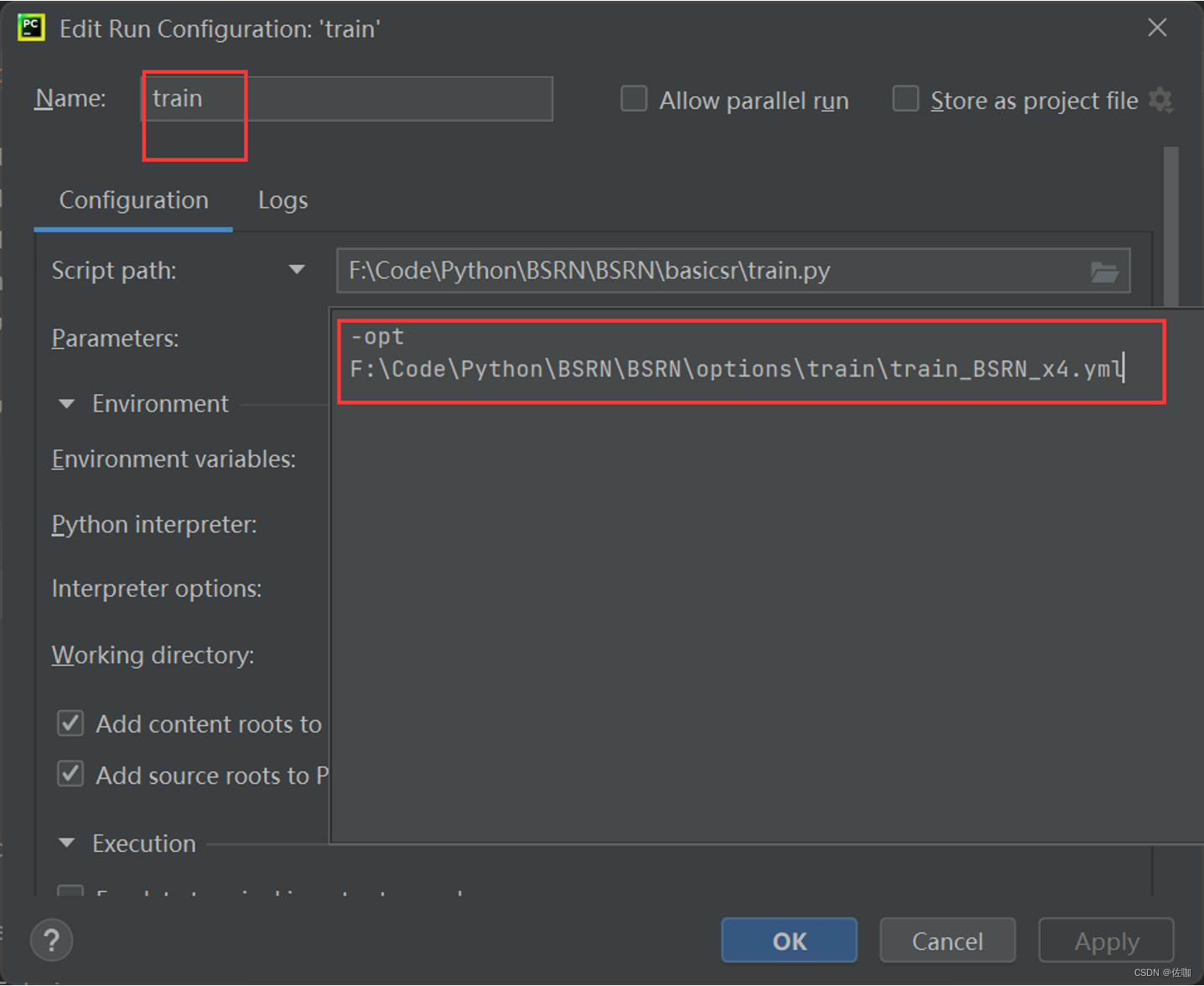1204x986 pixels.
Task: Tick the Store as project file checkbox
Action: [x=906, y=99]
